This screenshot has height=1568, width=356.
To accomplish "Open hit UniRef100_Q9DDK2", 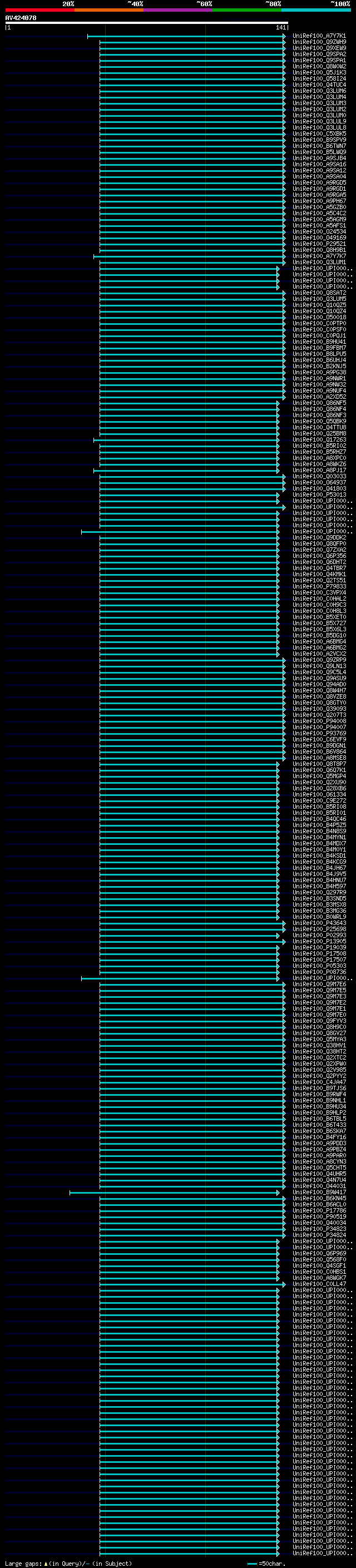I will click(x=319, y=537).
